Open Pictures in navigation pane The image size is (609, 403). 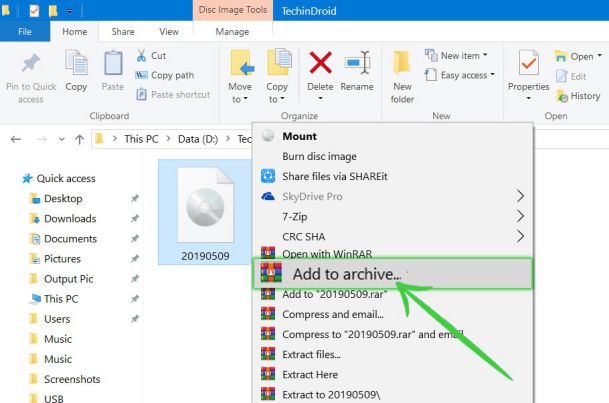point(62,259)
